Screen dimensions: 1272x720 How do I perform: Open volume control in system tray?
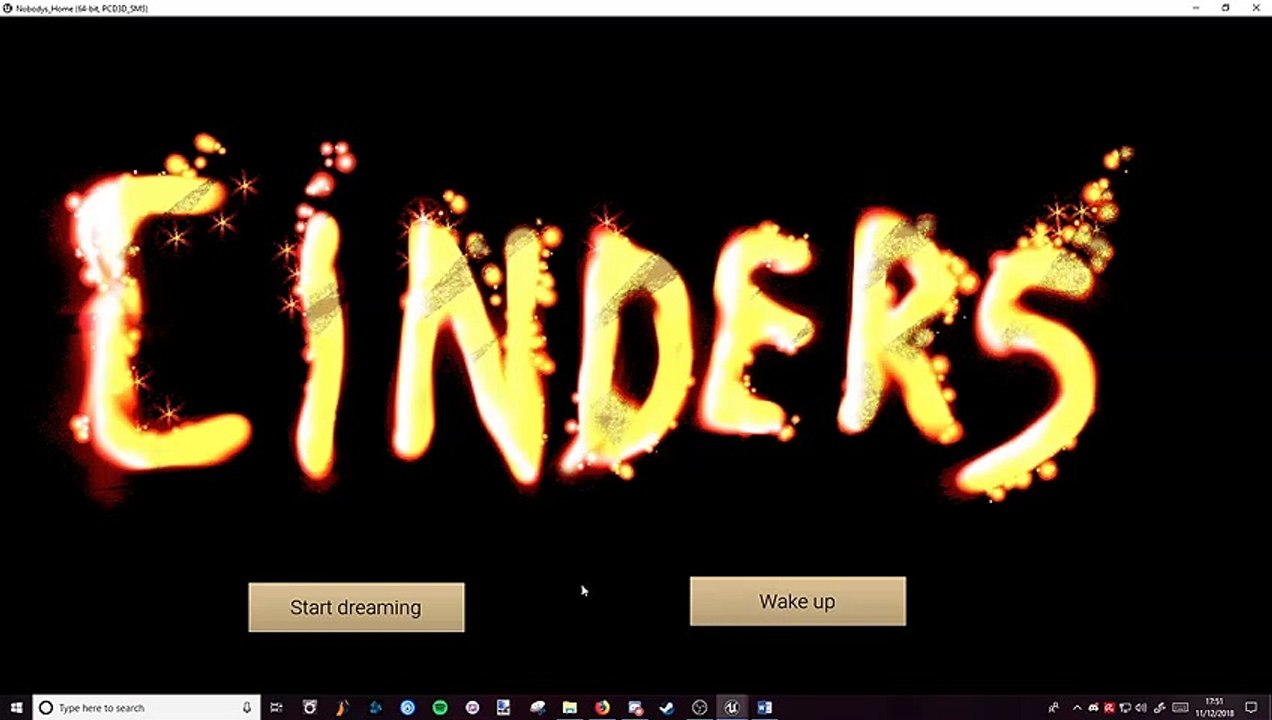point(1141,708)
